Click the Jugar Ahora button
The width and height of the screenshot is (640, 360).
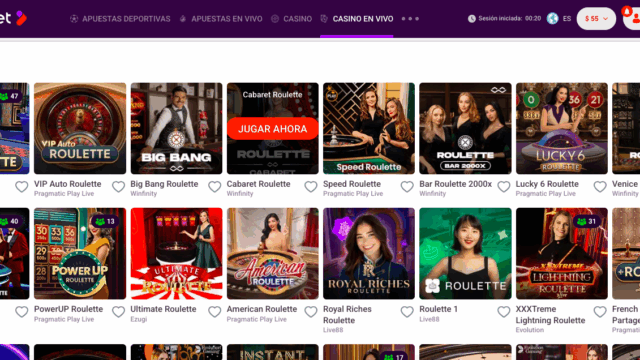pos(273,129)
